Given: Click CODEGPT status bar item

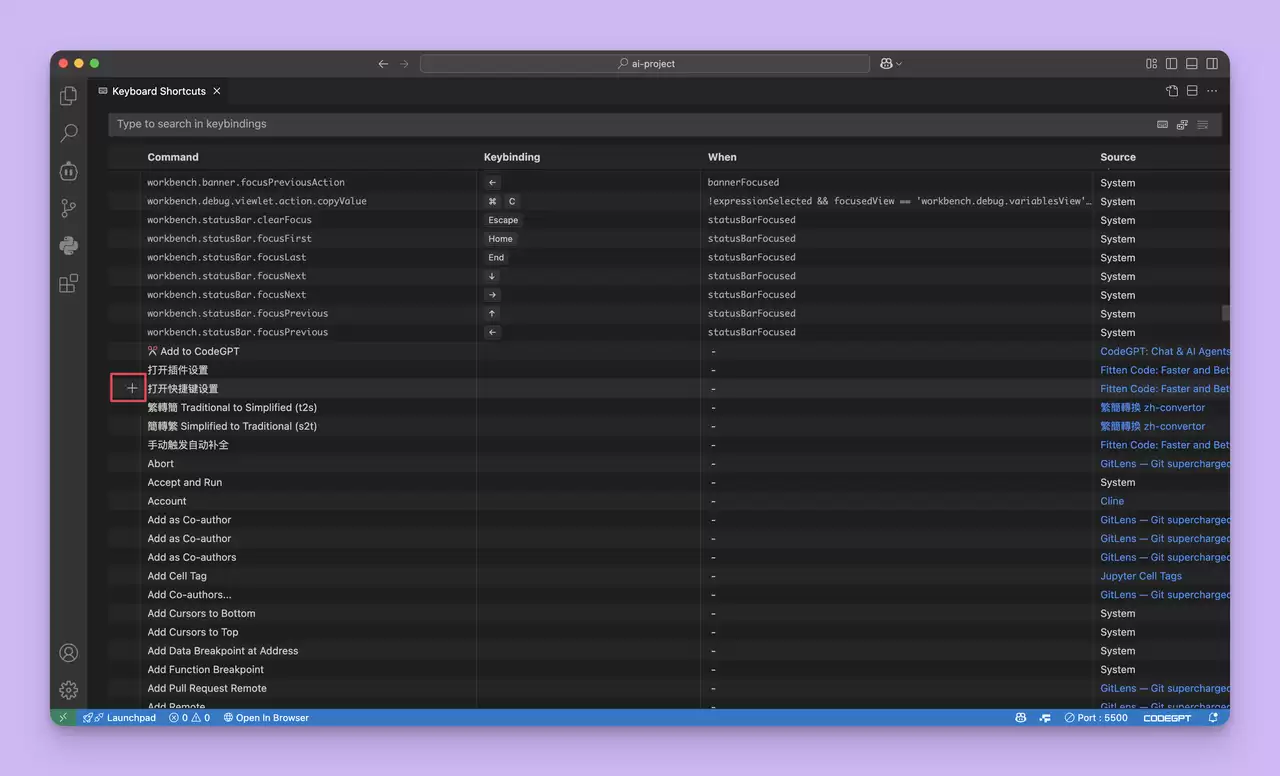Looking at the screenshot, I should [1167, 718].
